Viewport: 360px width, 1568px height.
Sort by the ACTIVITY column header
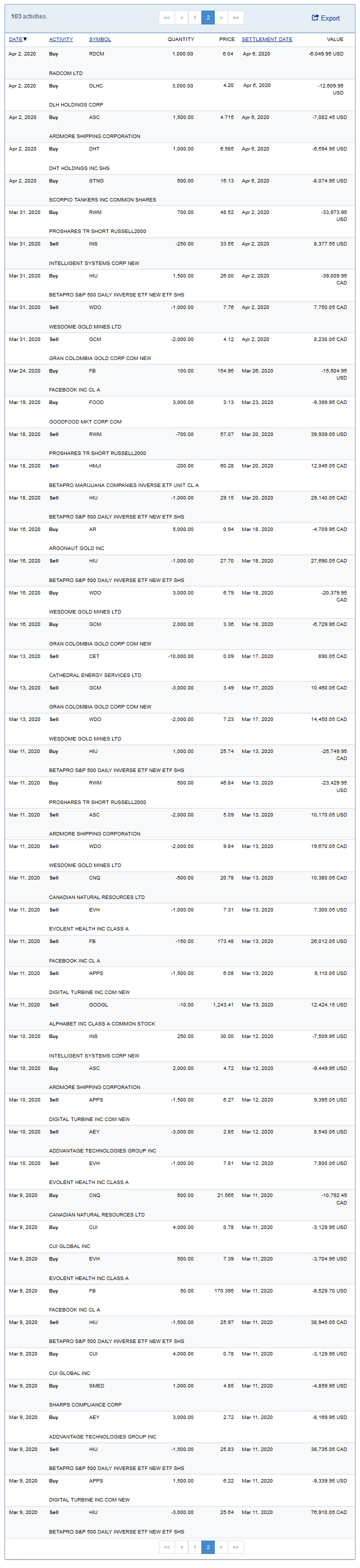(x=61, y=39)
